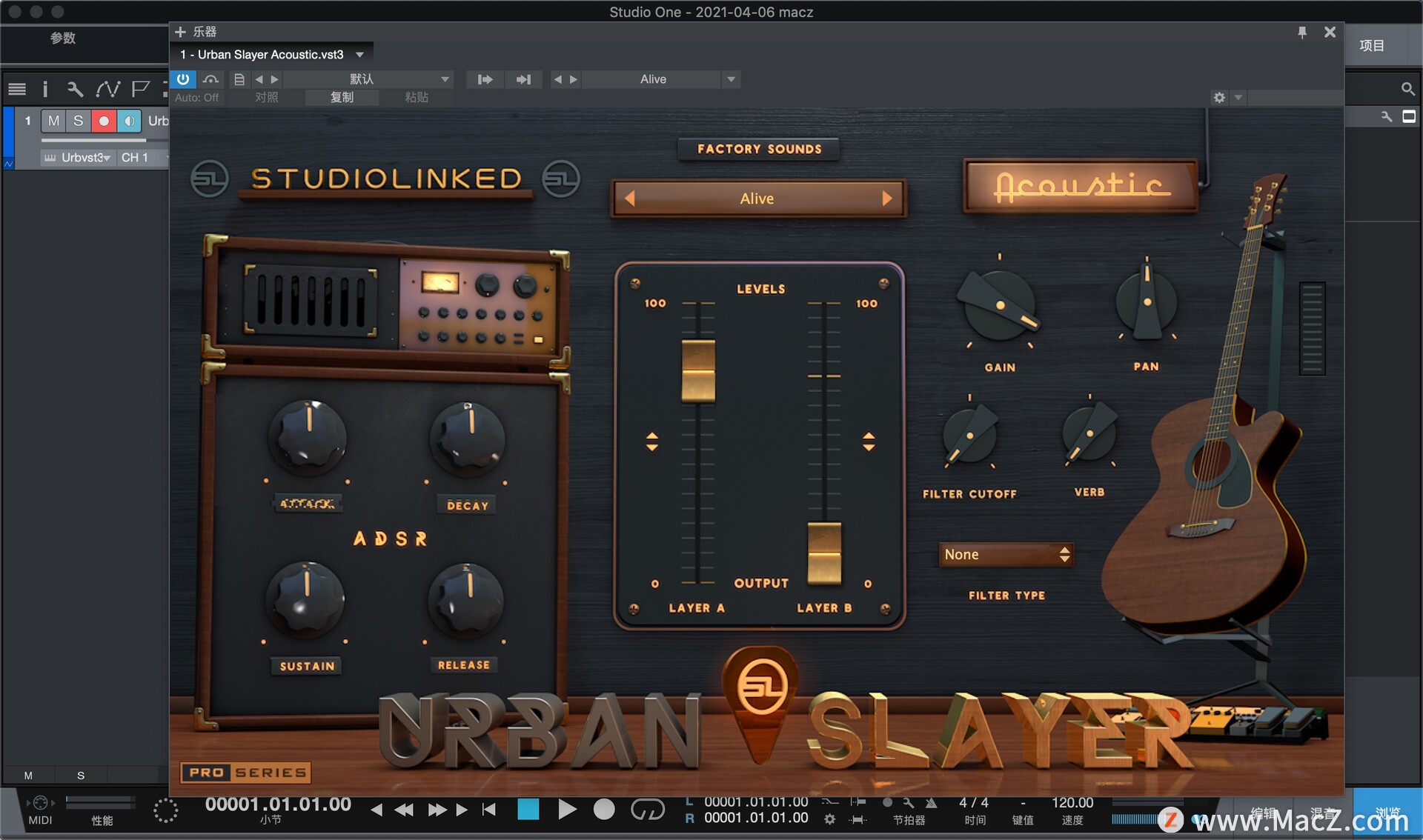1423x840 pixels.
Task: Show automation with the curve icon
Action: pos(107,90)
